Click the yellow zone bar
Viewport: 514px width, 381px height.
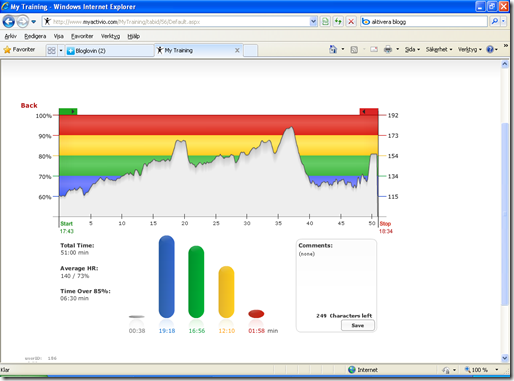[226, 292]
